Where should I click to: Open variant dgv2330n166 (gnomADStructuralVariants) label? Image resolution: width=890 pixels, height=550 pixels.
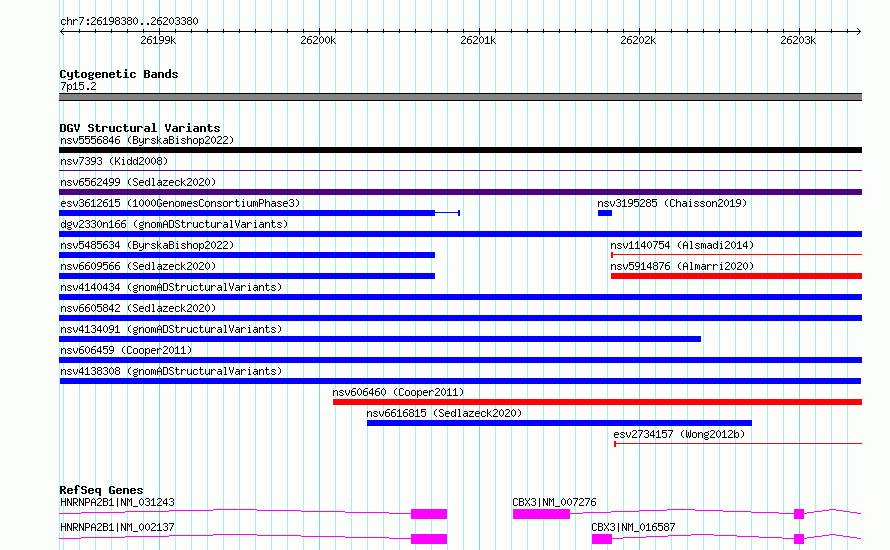[x=174, y=224]
